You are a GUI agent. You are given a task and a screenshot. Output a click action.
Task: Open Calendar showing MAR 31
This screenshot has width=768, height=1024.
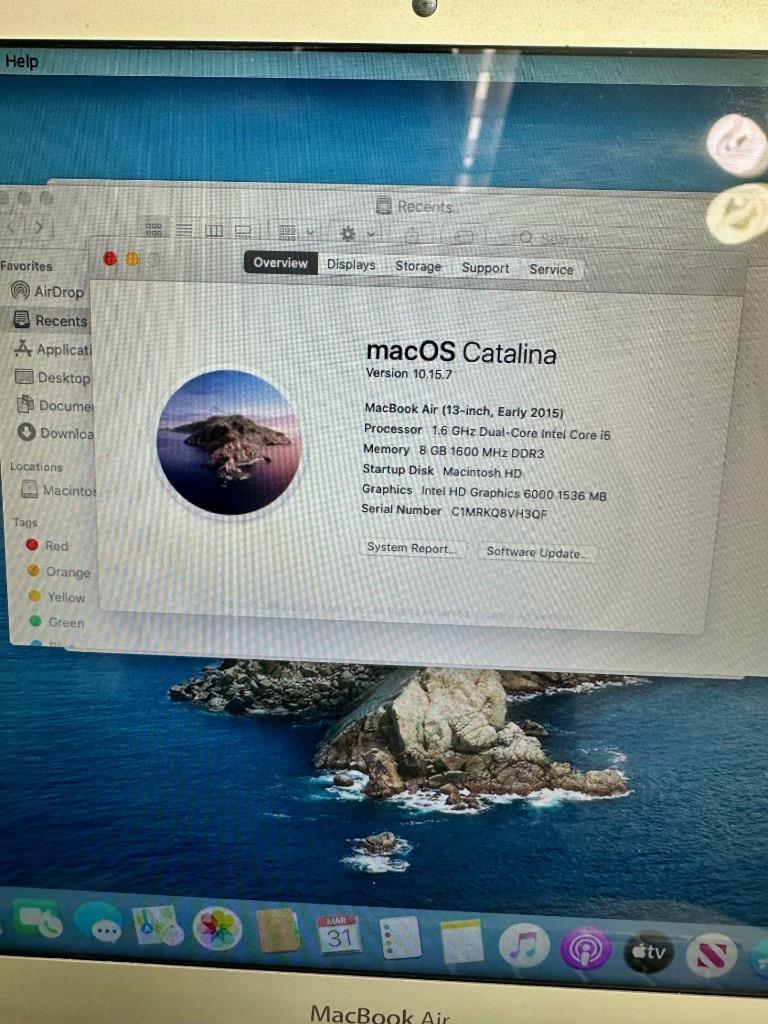click(338, 934)
